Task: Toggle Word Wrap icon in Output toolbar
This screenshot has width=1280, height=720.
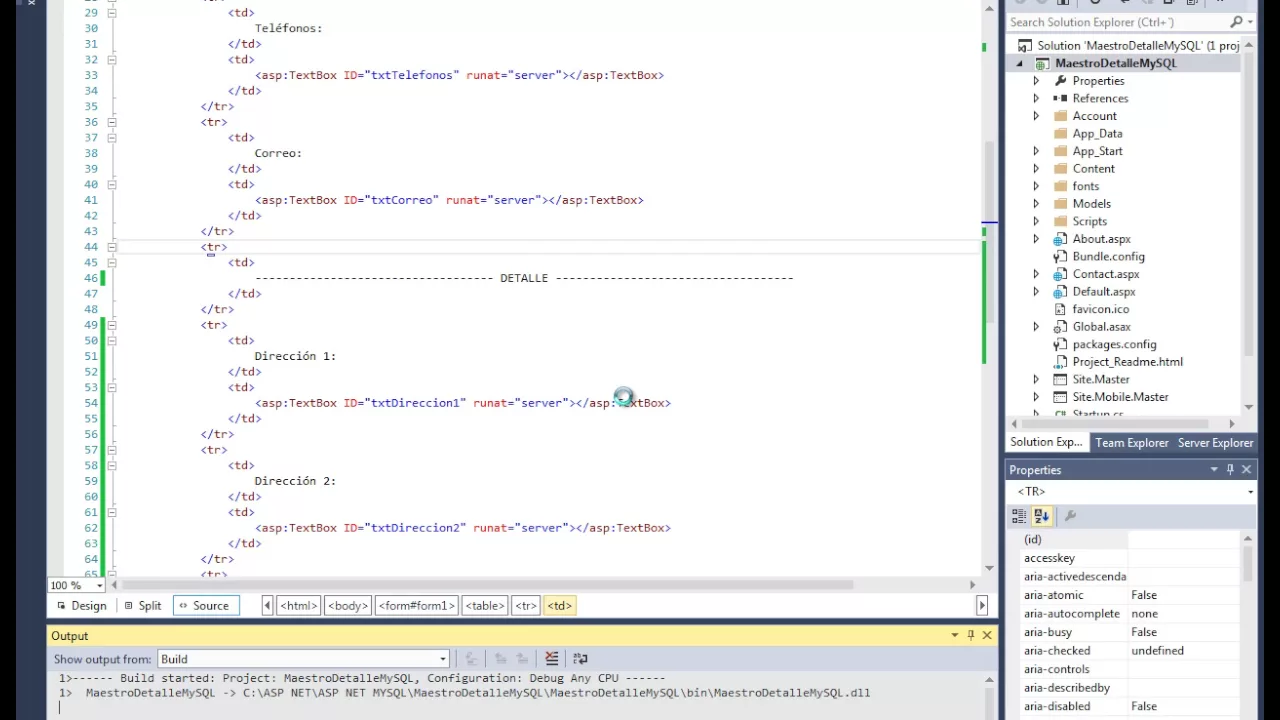Action: (x=580, y=658)
